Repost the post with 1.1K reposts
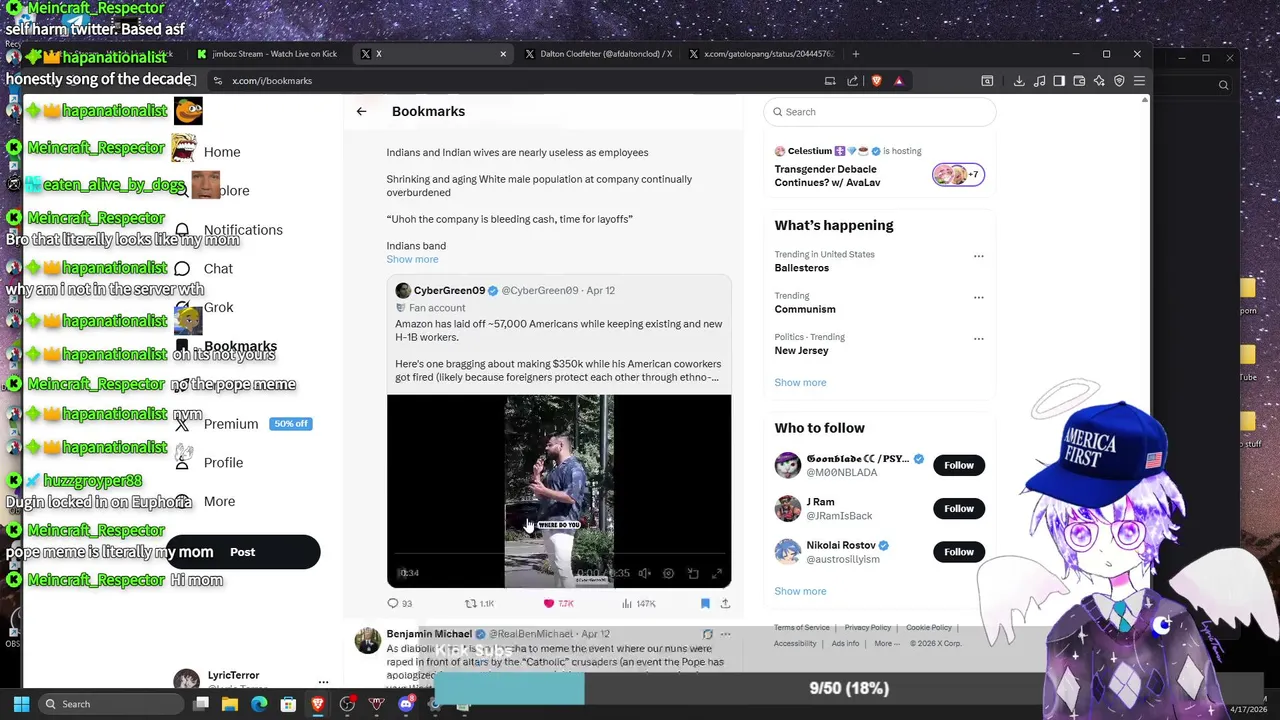 pos(480,603)
